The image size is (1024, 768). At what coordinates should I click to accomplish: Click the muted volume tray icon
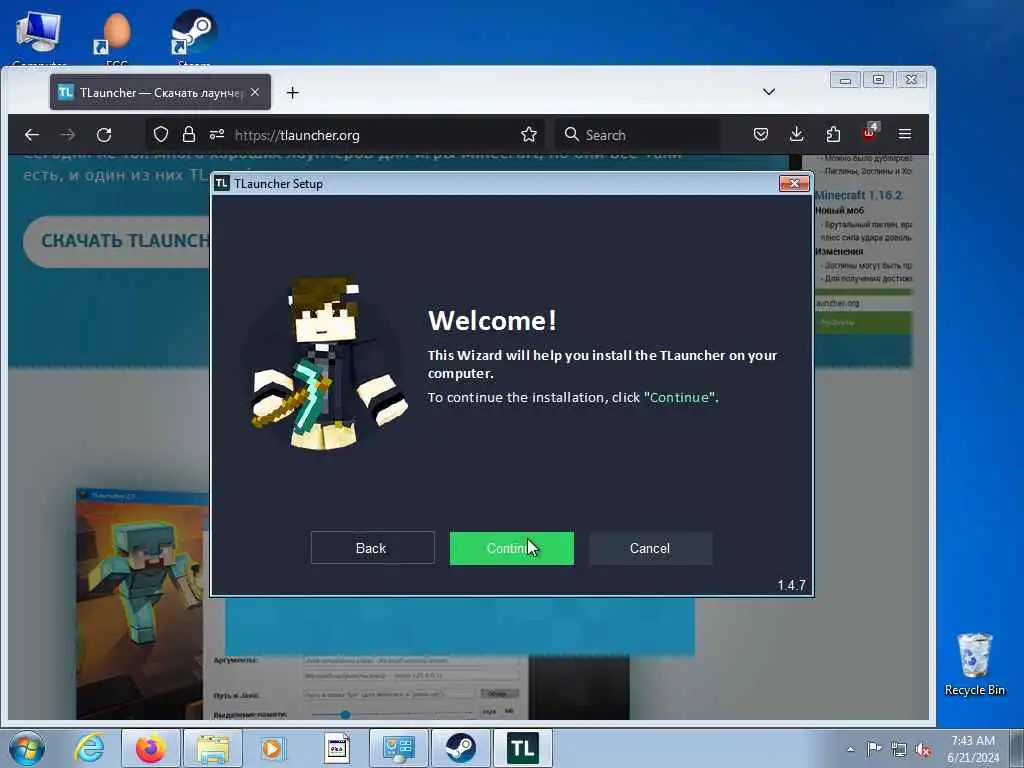923,749
